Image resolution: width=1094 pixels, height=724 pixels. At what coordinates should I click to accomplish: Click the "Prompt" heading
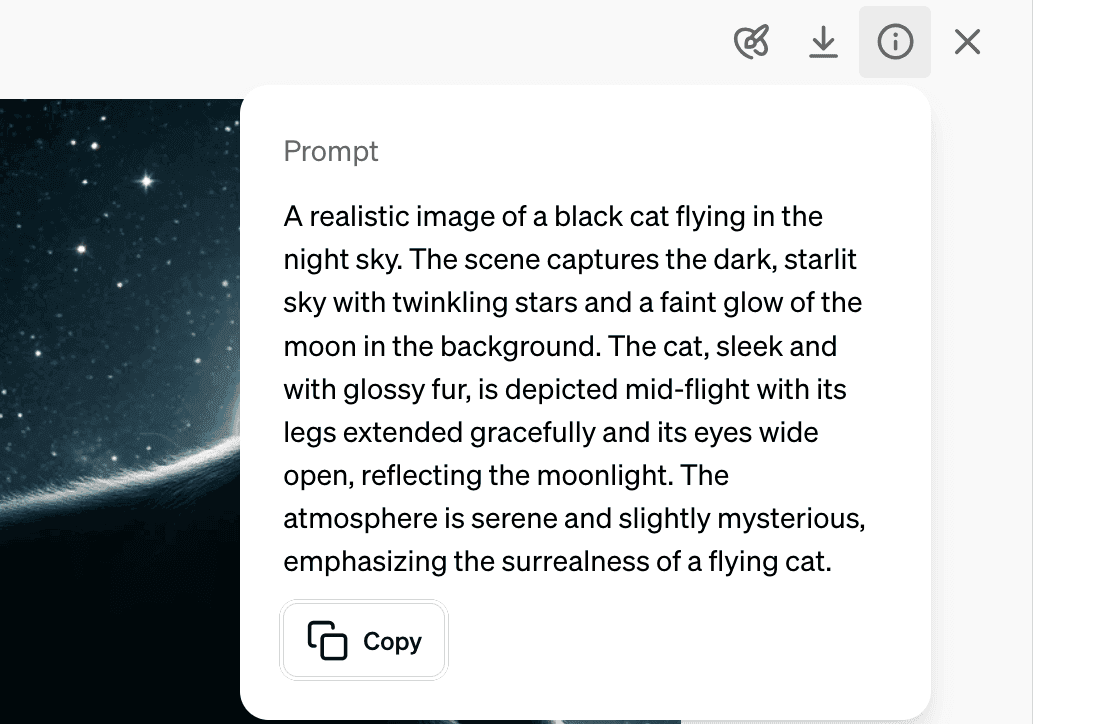click(331, 151)
